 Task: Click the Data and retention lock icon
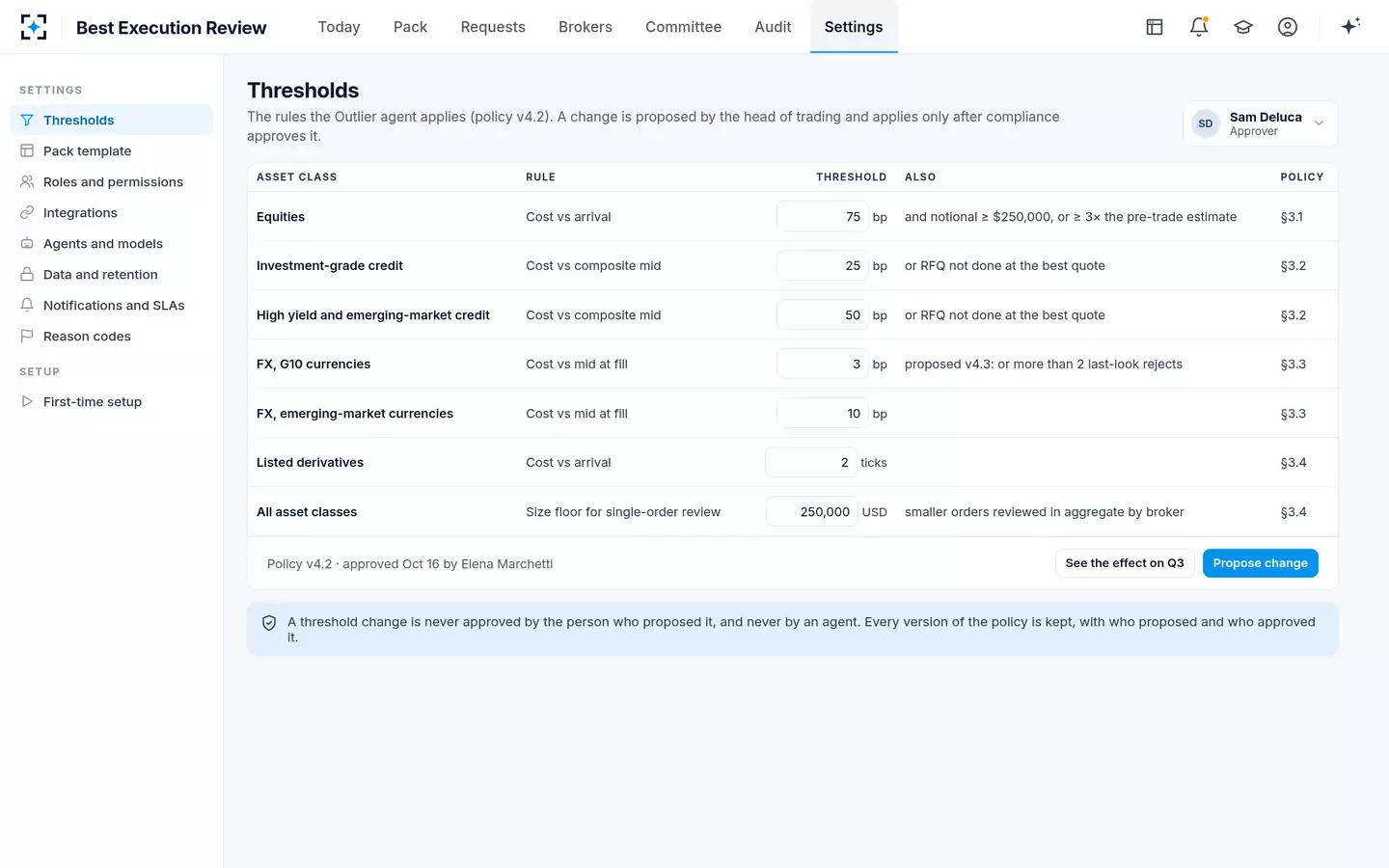27,275
